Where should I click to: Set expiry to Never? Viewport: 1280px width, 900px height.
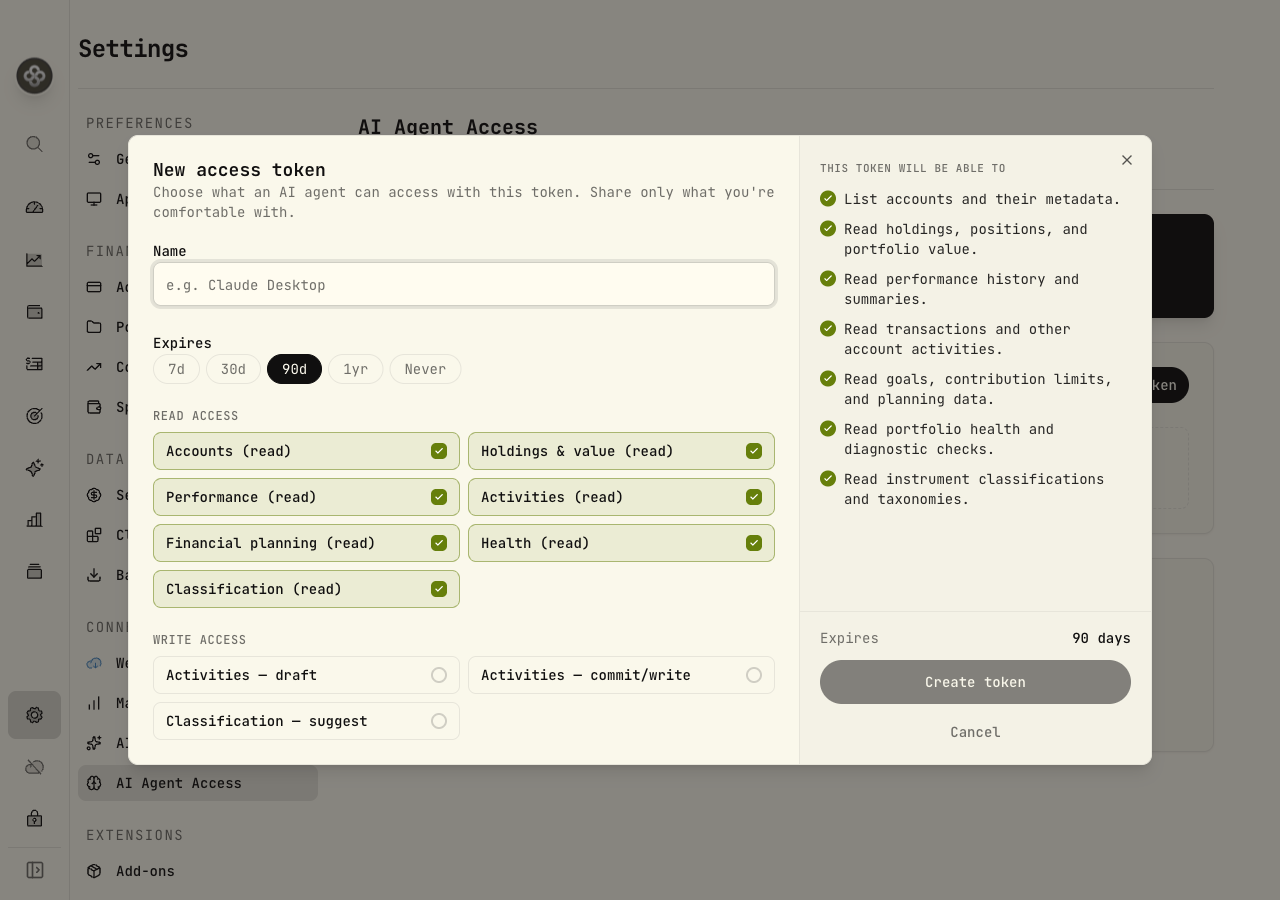[425, 369]
